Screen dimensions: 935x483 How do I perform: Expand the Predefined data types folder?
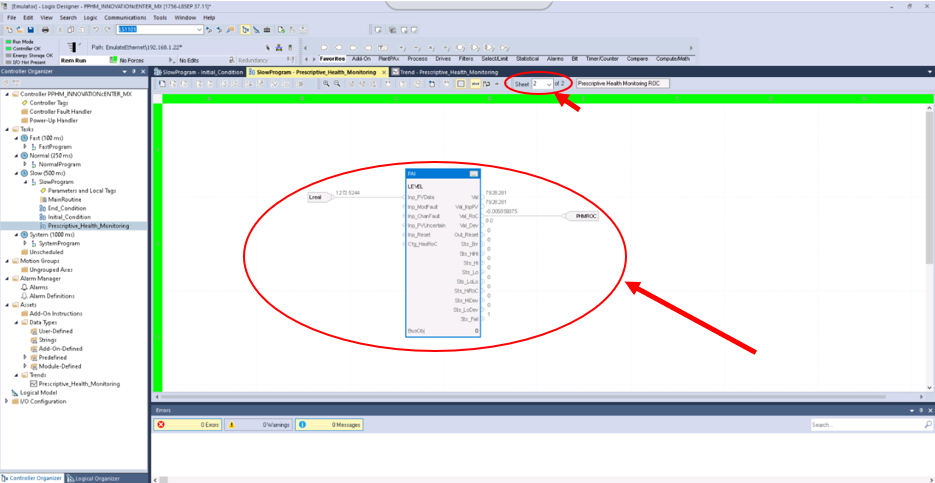coord(24,357)
